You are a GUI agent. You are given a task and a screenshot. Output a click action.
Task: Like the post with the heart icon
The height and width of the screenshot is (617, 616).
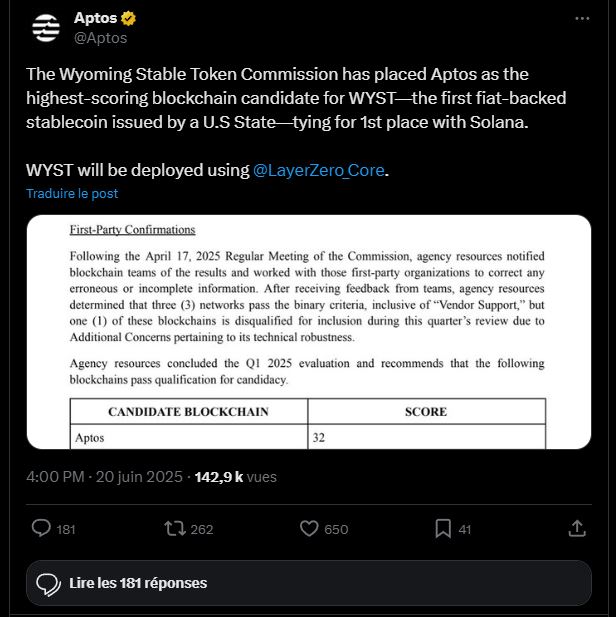[x=310, y=528]
